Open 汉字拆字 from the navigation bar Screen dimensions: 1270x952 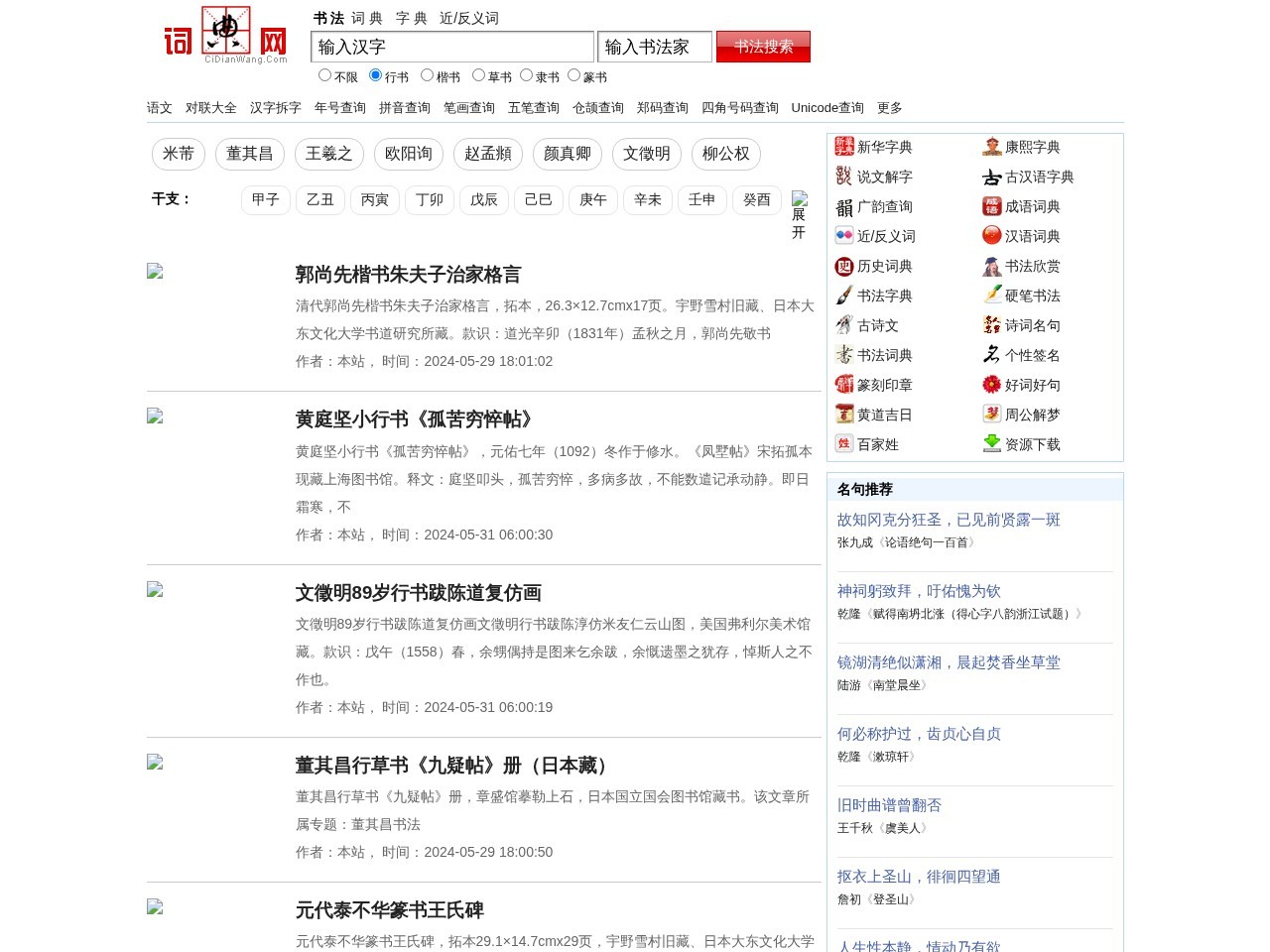tap(274, 107)
